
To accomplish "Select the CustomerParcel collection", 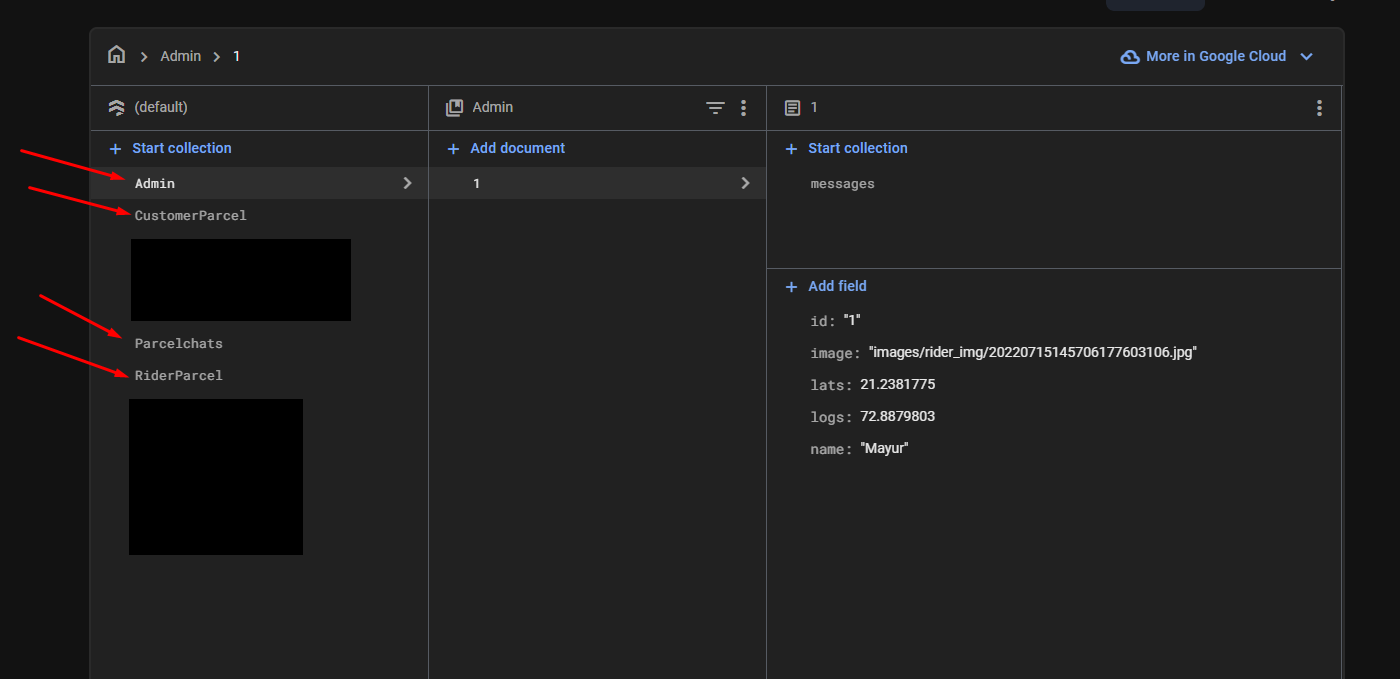I will click(x=190, y=215).
